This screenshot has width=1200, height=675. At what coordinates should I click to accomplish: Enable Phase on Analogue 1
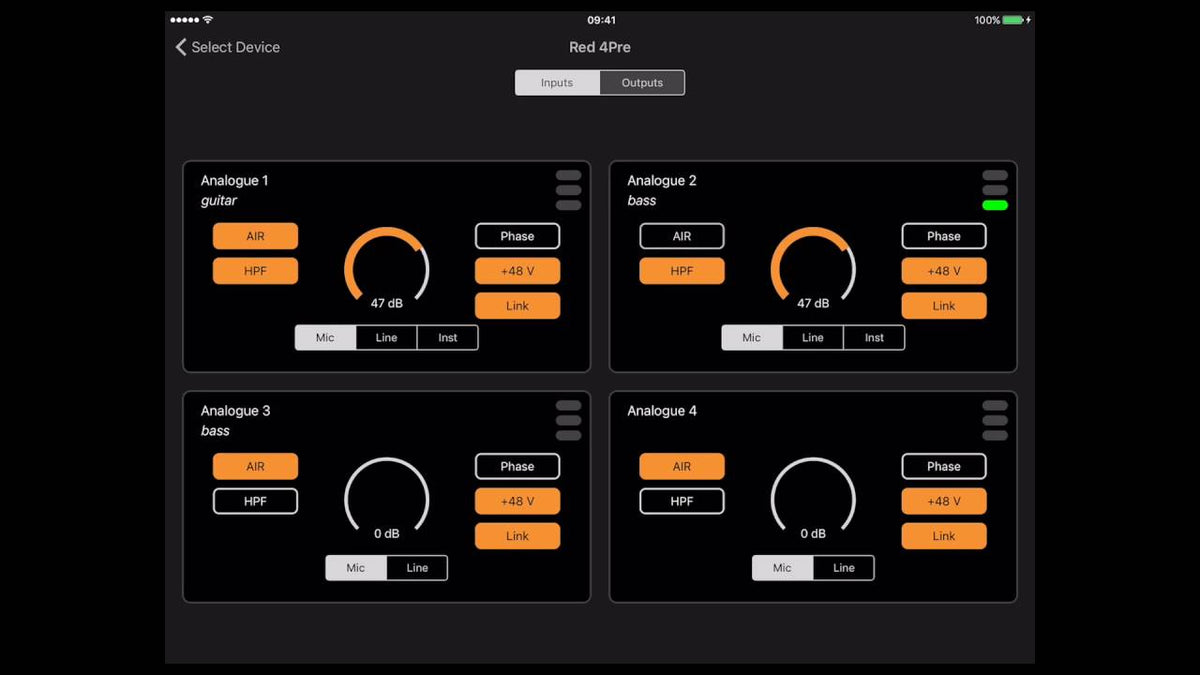pos(517,236)
